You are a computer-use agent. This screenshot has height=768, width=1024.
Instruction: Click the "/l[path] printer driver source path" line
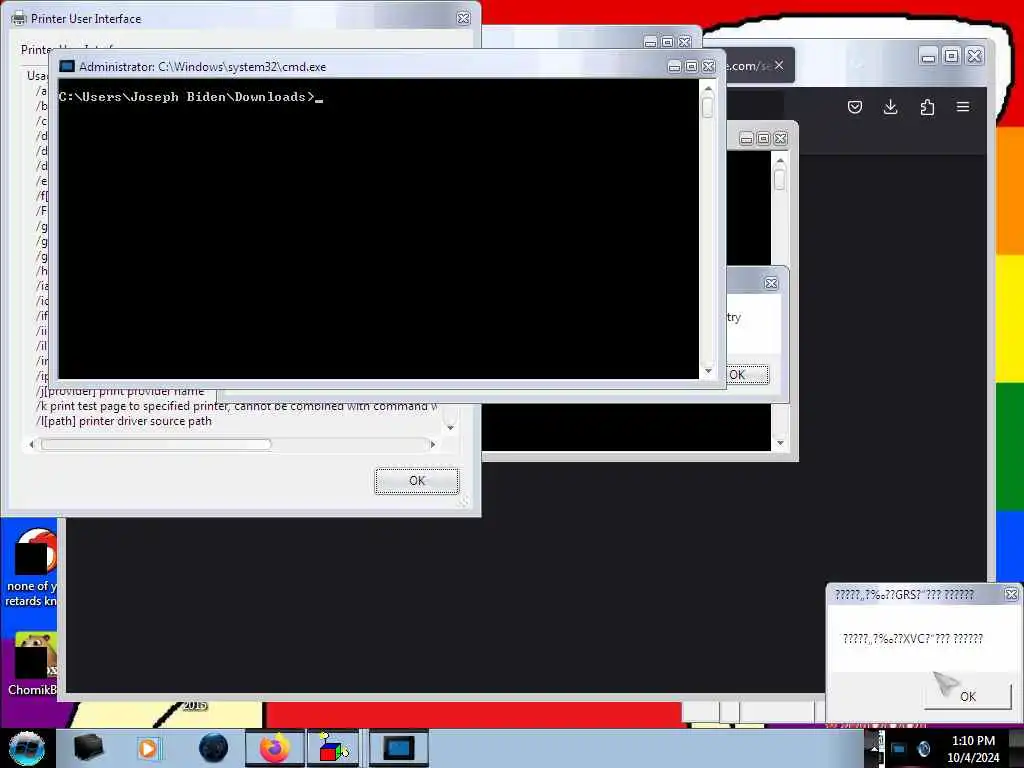pyautogui.click(x=123, y=421)
